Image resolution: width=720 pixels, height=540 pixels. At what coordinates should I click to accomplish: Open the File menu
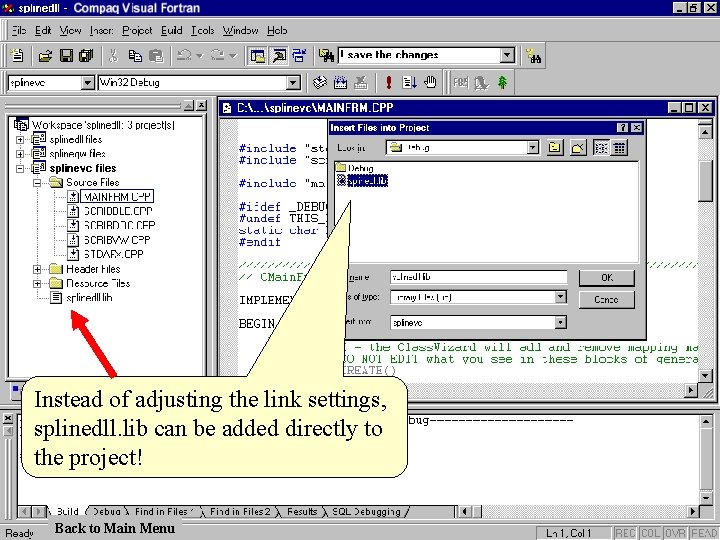(19, 30)
